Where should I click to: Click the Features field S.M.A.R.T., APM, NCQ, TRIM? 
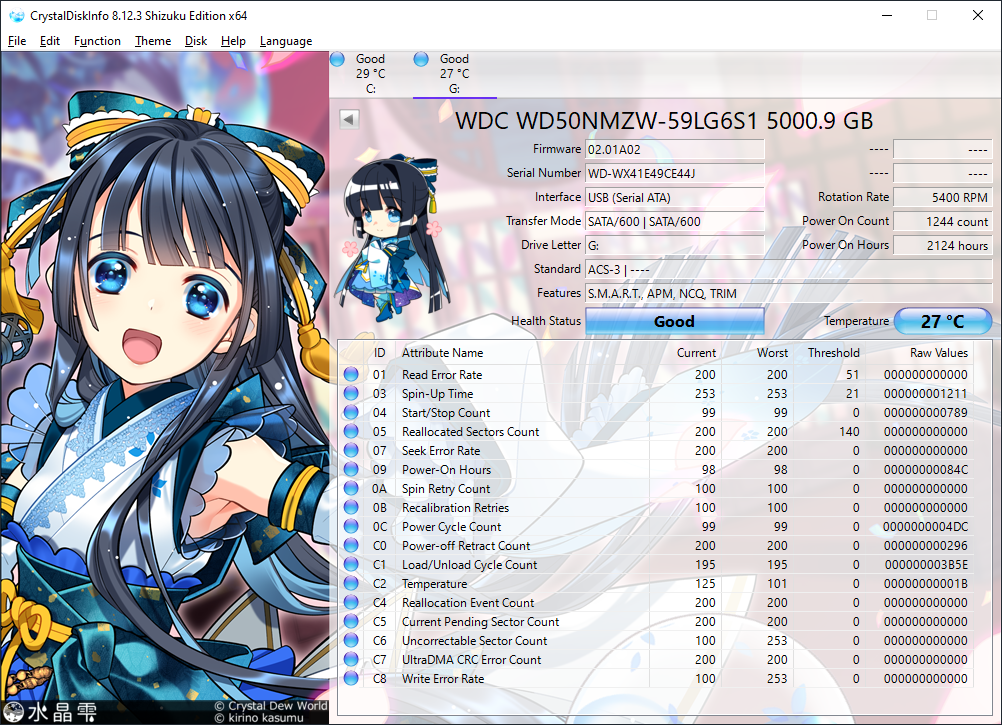pos(789,293)
